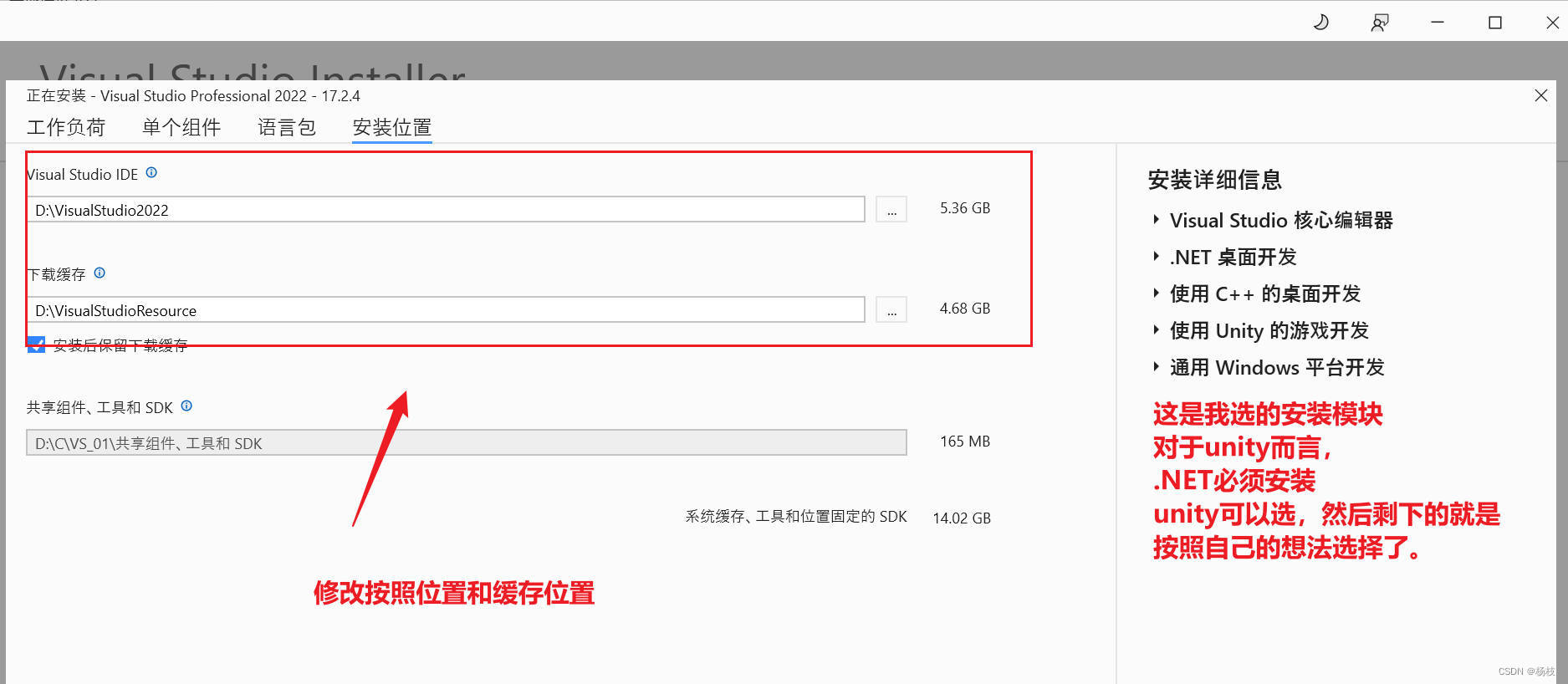The image size is (1568, 684).
Task: Click info icon beside Visual Studio IDE label
Action: 151,173
